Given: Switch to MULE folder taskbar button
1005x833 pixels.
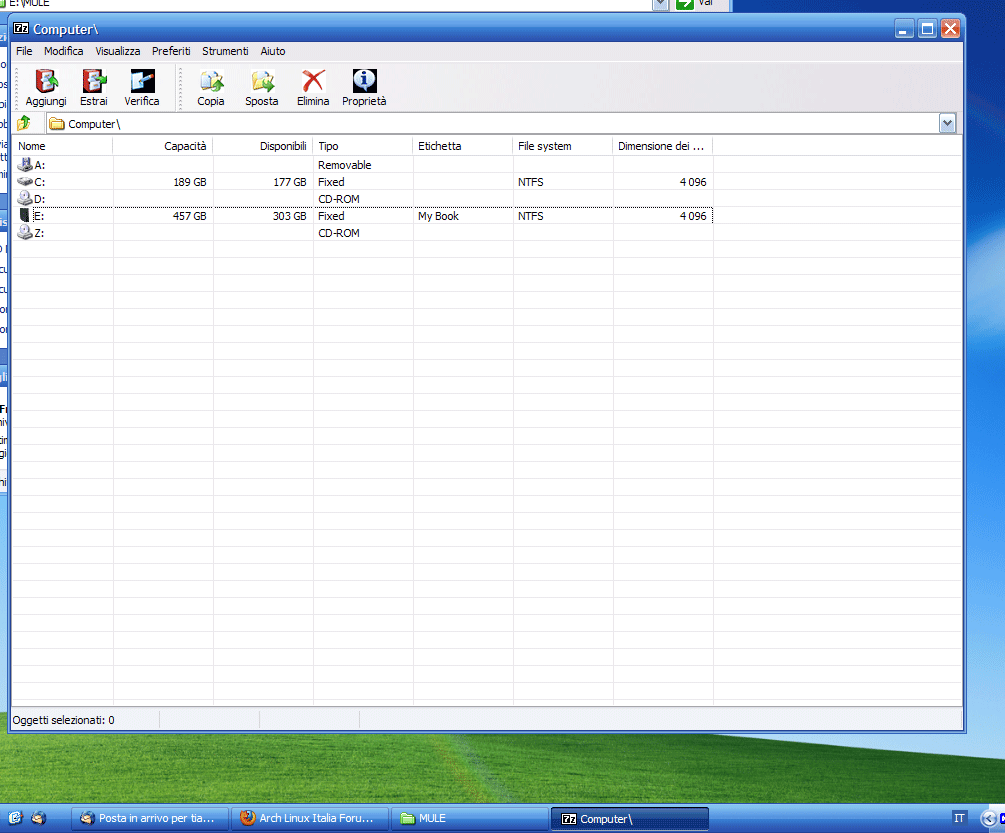Looking at the screenshot, I should (470, 818).
